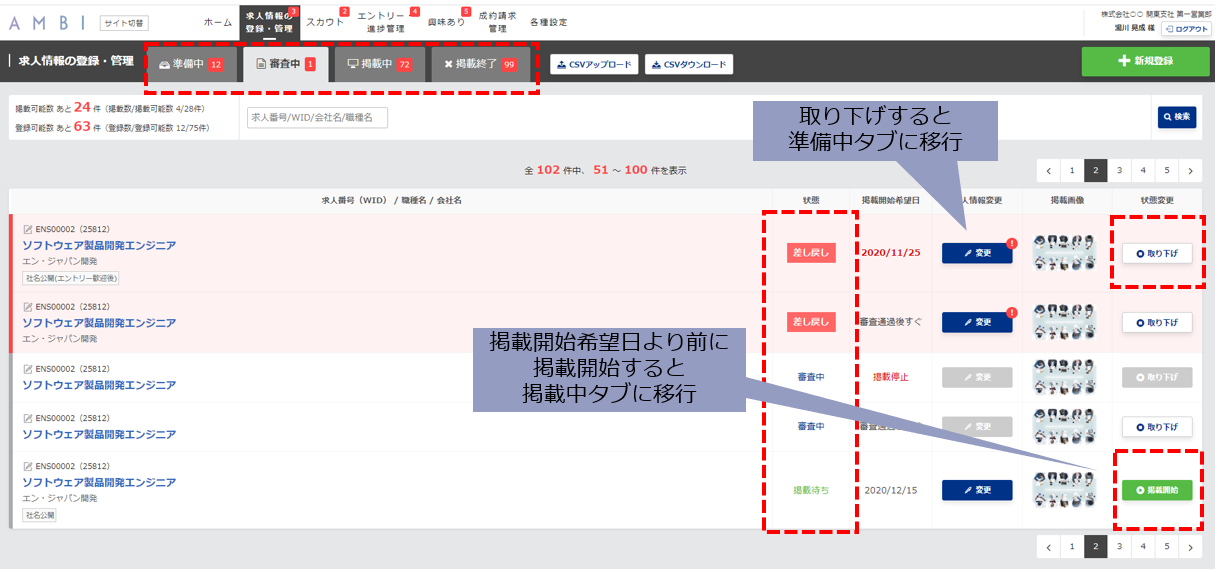Open first ソフトウェア製品開発エンジニア job link
This screenshot has width=1218, height=573.
tap(99, 245)
